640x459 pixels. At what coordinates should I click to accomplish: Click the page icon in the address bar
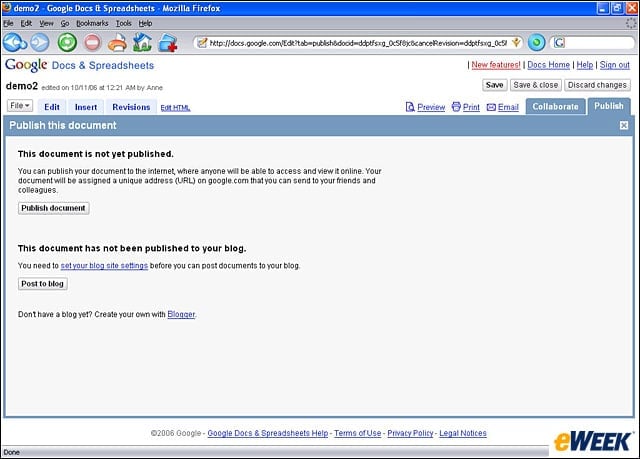pos(202,42)
